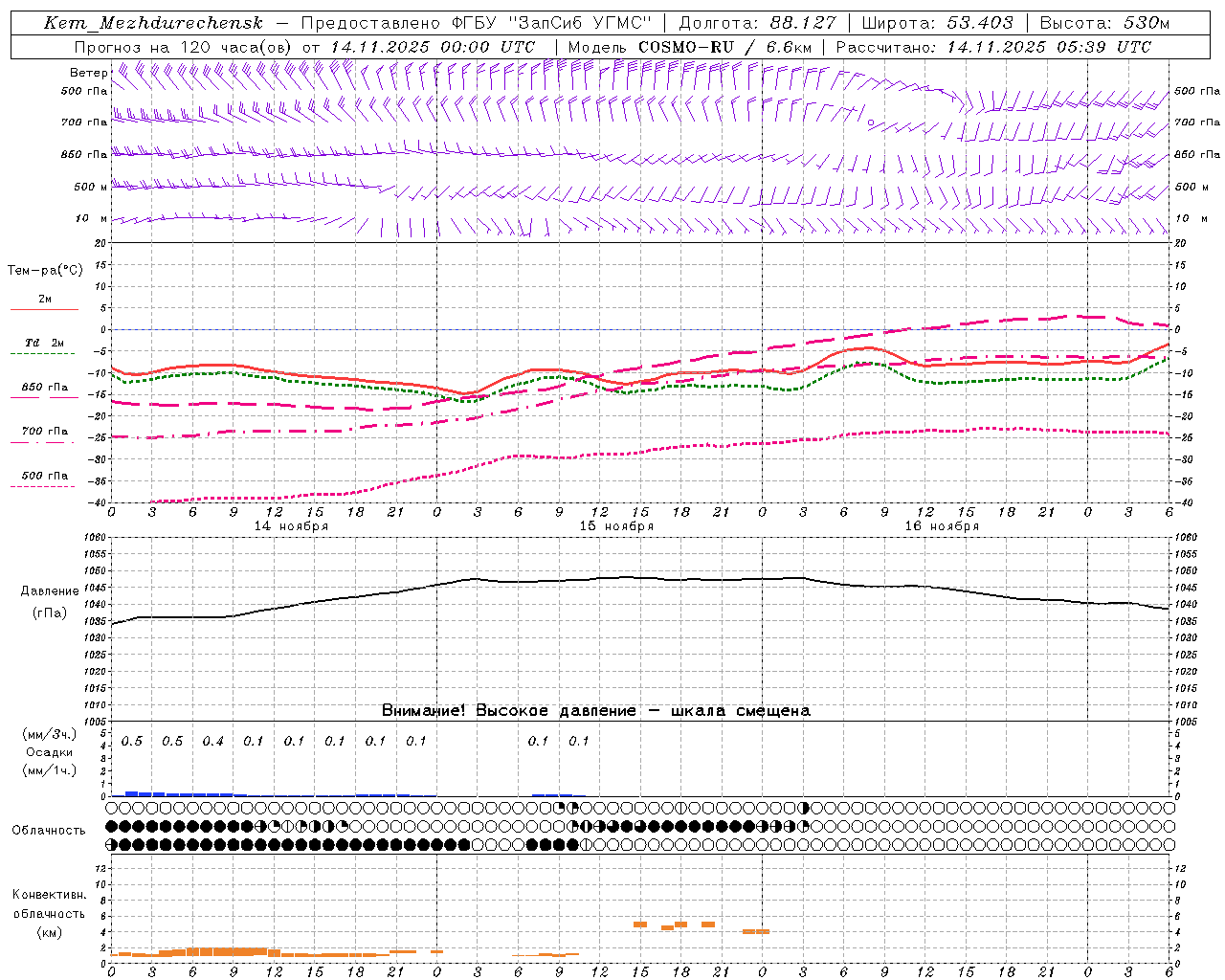Click the (км) unit under convective cloudiness
The height and width of the screenshot is (980, 1225).
(50, 932)
